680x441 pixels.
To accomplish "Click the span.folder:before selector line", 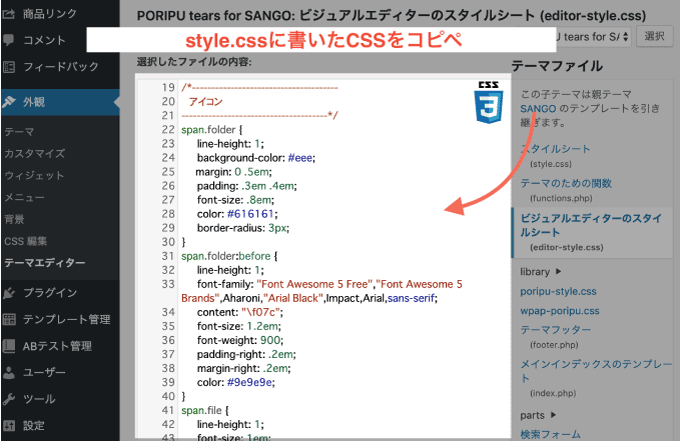I will [x=229, y=256].
